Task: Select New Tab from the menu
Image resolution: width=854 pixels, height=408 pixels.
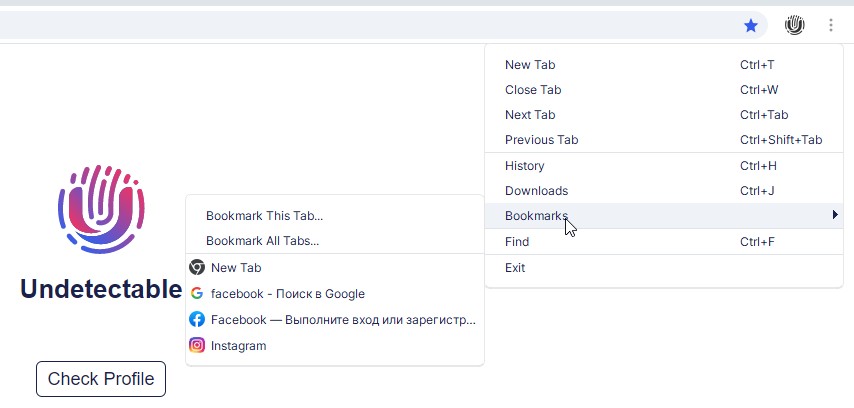Action: coord(530,65)
